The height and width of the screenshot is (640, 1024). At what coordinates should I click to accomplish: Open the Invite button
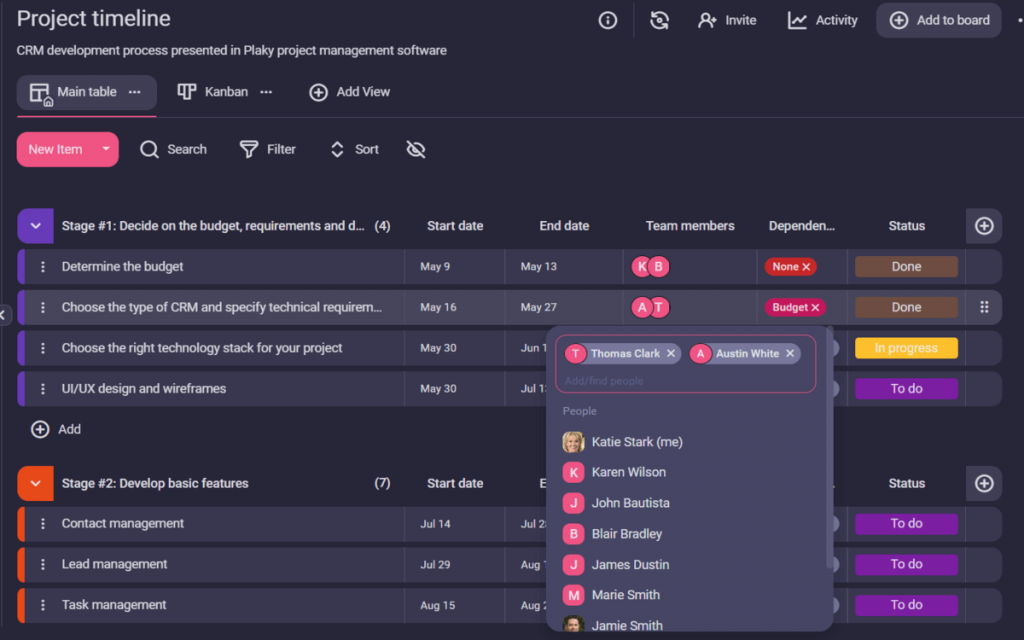coord(727,20)
